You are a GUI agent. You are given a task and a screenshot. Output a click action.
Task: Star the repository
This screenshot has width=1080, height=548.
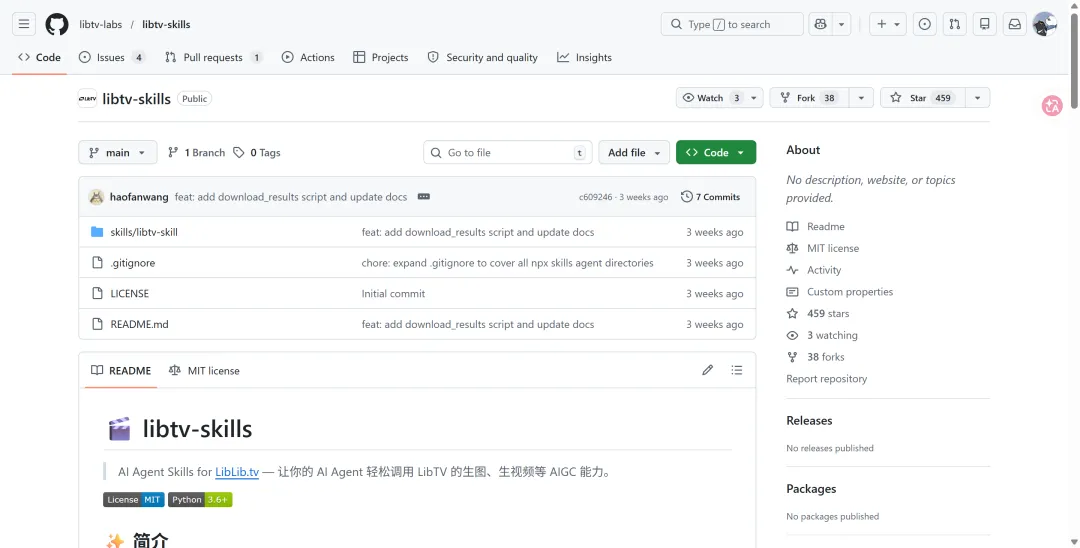point(923,98)
